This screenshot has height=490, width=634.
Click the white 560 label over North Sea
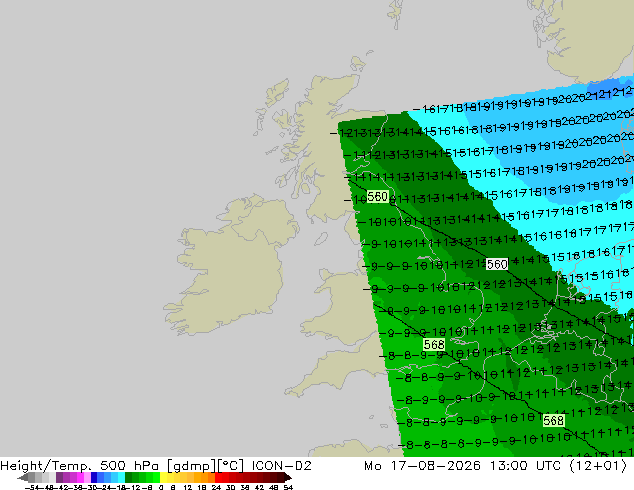click(x=497, y=264)
